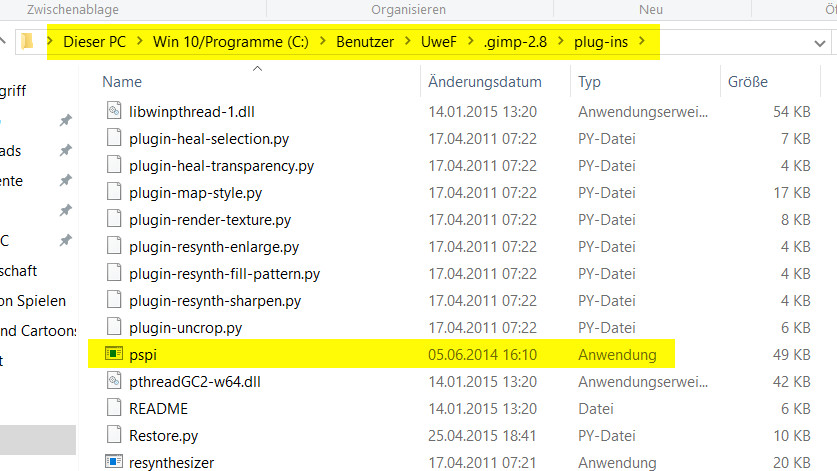This screenshot has width=837, height=471.
Task: Click the folder icon in the address bar
Action: [27, 41]
